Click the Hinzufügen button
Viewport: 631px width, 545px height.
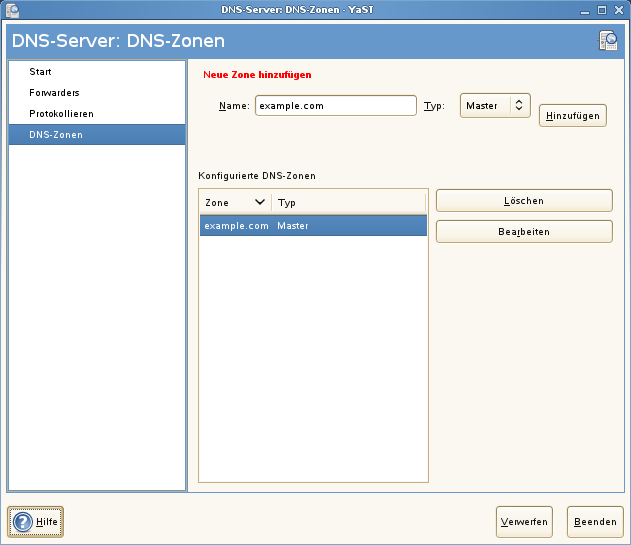pyautogui.click(x=572, y=116)
